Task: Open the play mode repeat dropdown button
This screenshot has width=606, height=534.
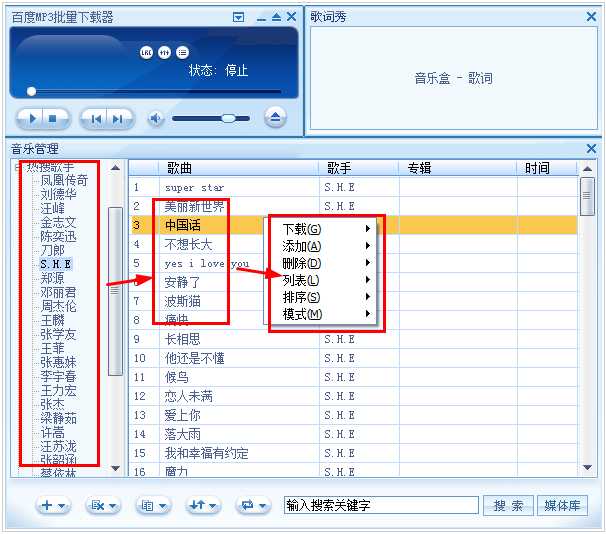Action: pyautogui.click(x=253, y=505)
